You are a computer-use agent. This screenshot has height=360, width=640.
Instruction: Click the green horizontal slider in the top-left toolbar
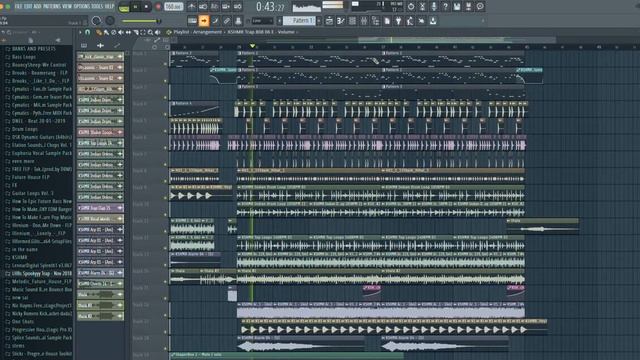[x=141, y=21]
